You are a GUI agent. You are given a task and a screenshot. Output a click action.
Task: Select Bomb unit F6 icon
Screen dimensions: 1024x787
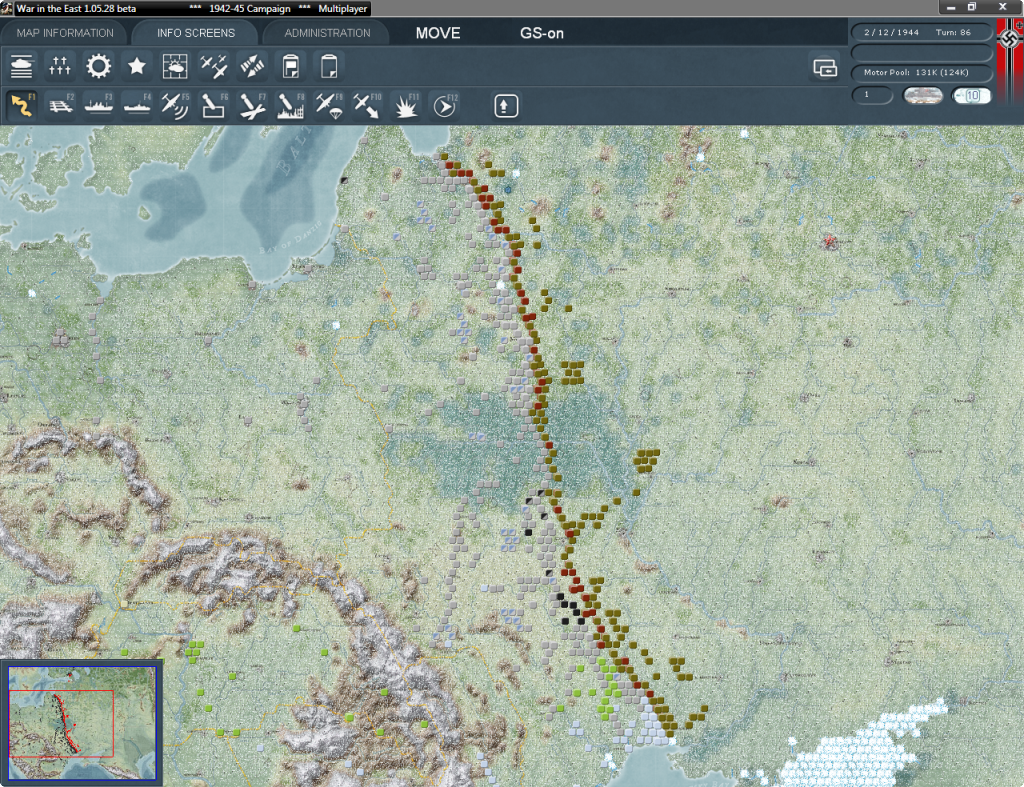click(214, 106)
